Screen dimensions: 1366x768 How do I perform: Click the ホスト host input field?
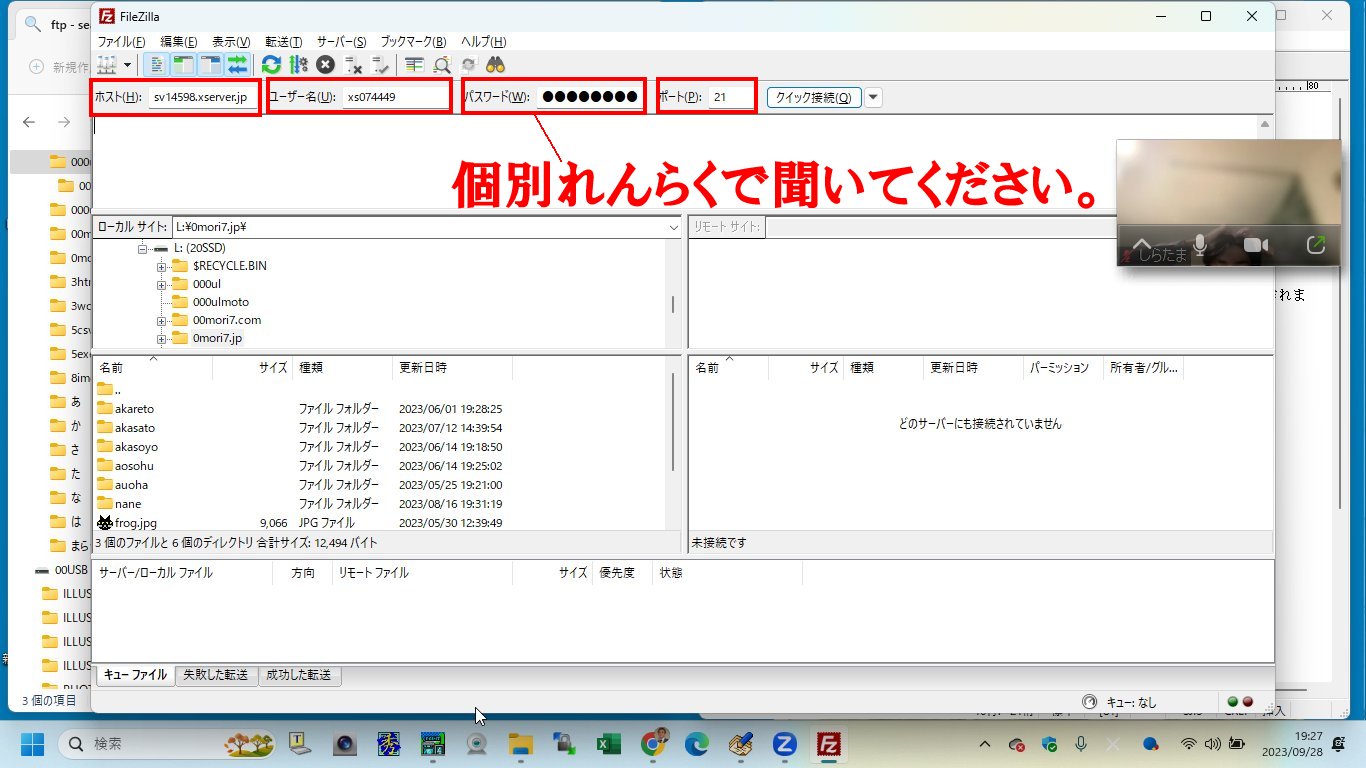click(203, 97)
